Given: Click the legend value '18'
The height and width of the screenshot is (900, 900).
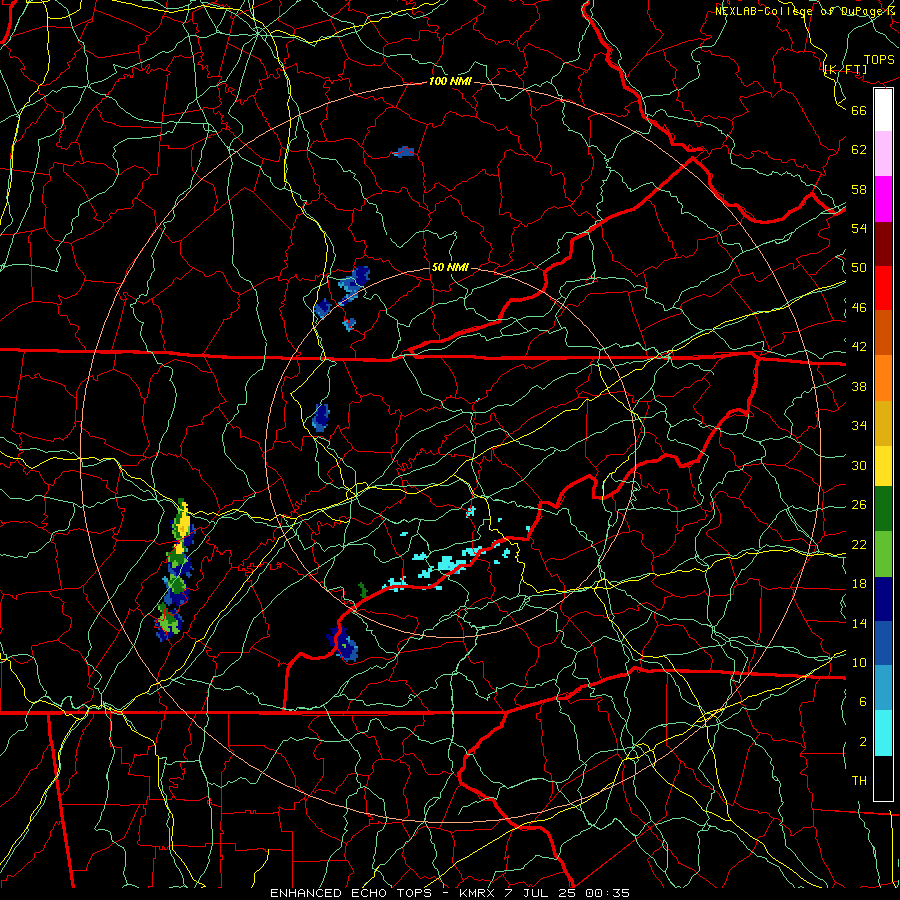Looking at the screenshot, I should (x=859, y=584).
